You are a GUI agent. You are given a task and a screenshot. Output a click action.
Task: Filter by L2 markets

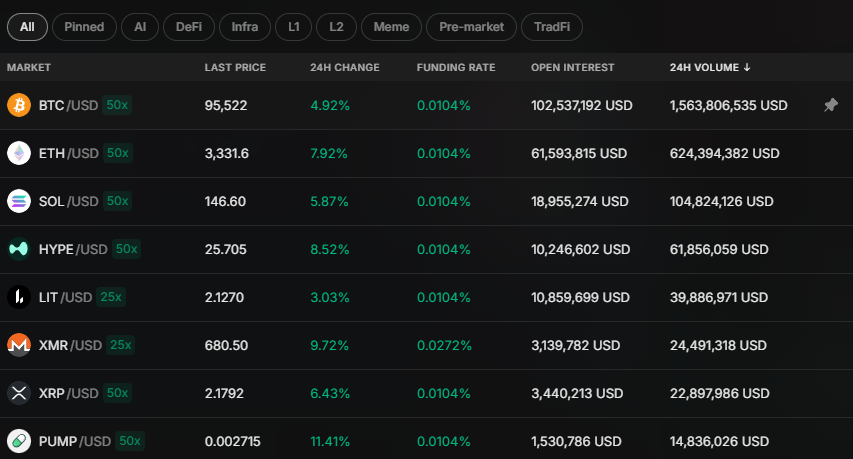(336, 27)
